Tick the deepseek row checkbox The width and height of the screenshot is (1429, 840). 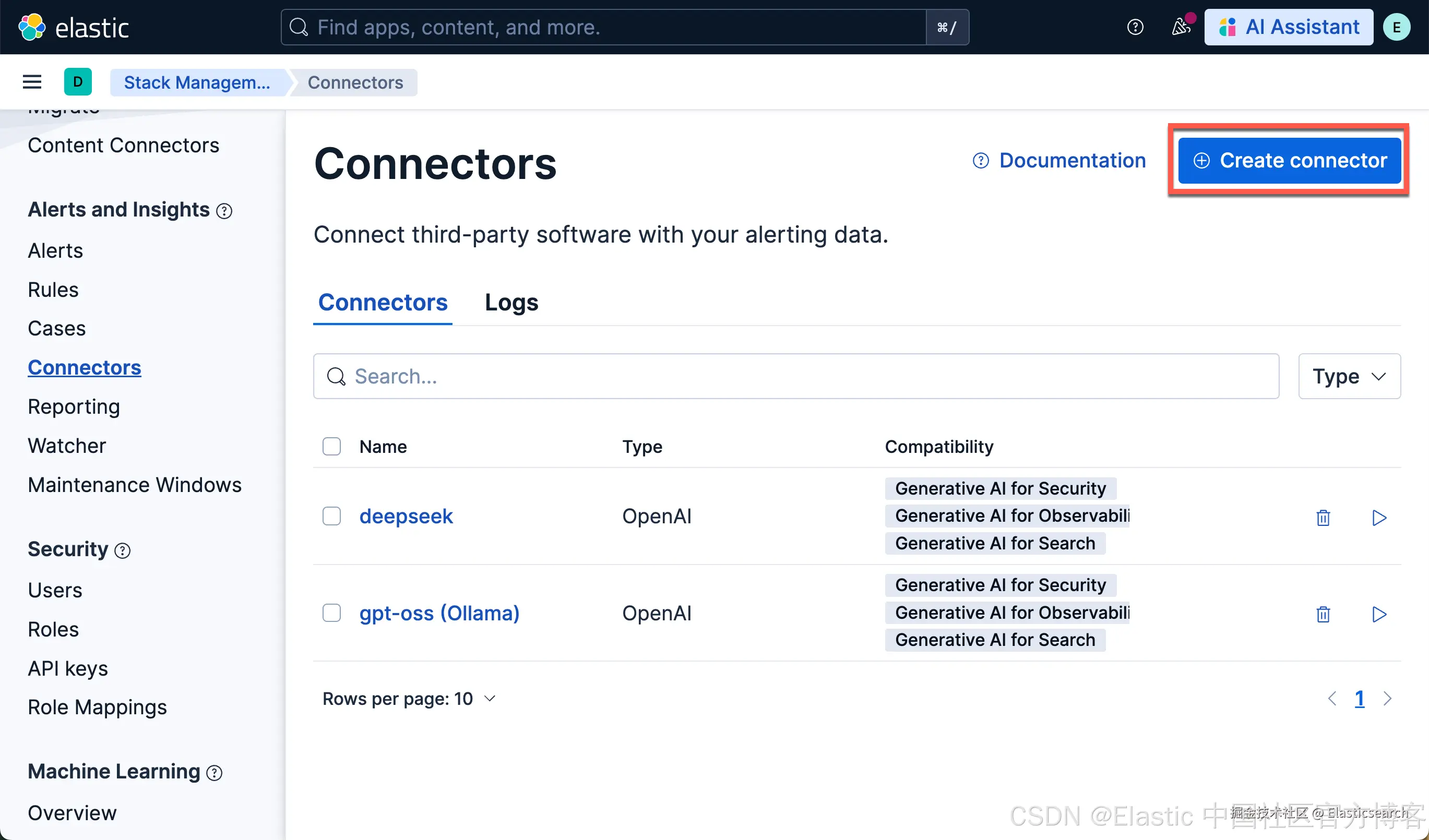coord(332,517)
